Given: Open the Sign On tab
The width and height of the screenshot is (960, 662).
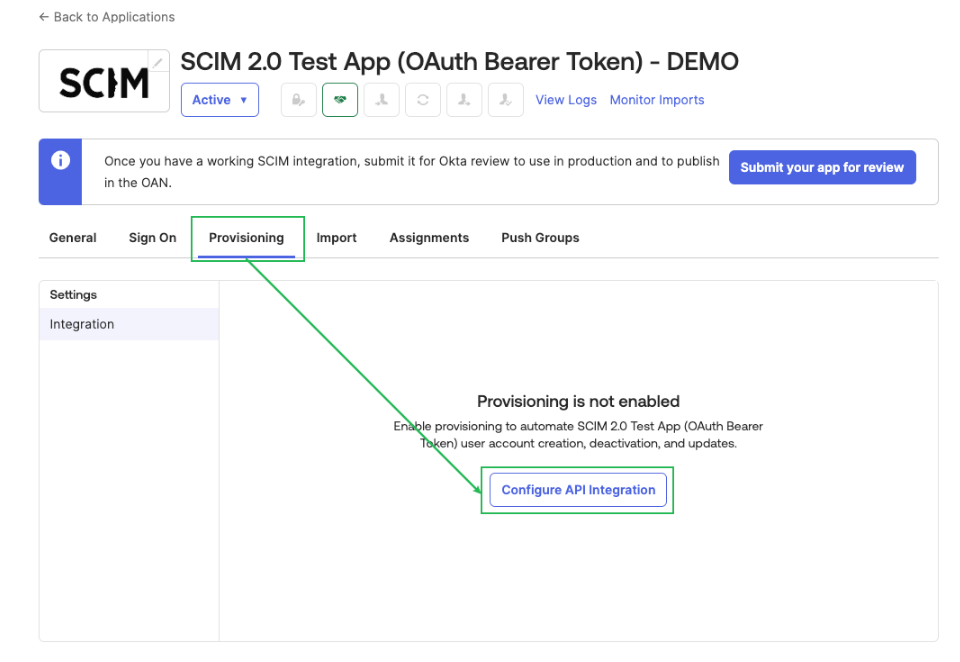Looking at the screenshot, I should point(152,238).
